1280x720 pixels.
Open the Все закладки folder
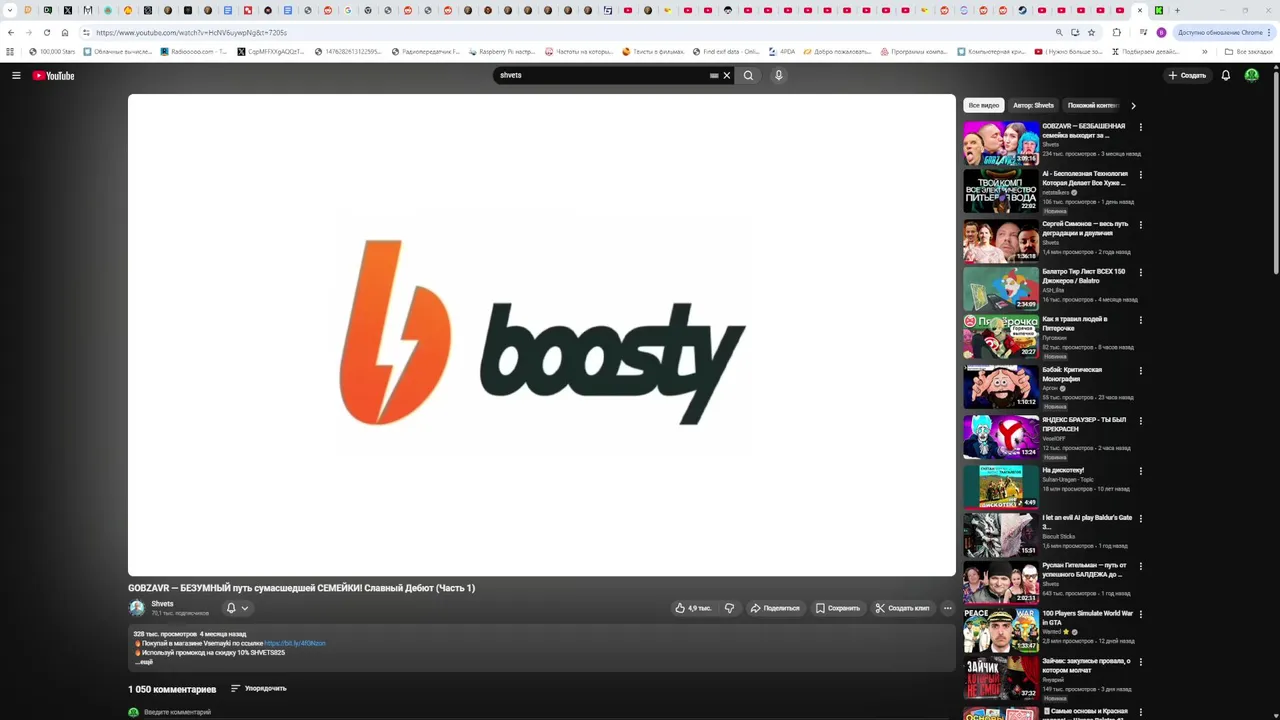click(x=1249, y=51)
